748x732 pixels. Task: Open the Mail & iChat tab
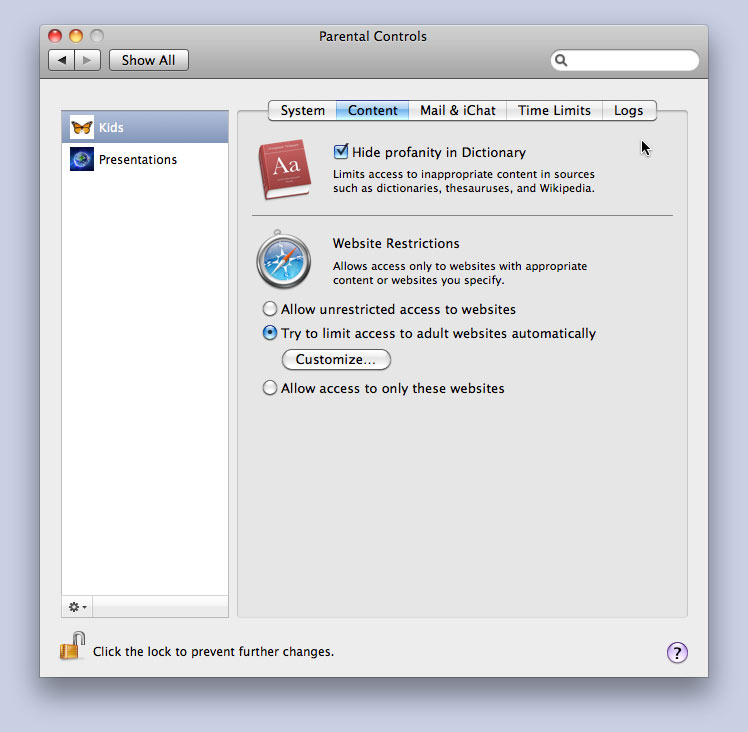(x=457, y=110)
